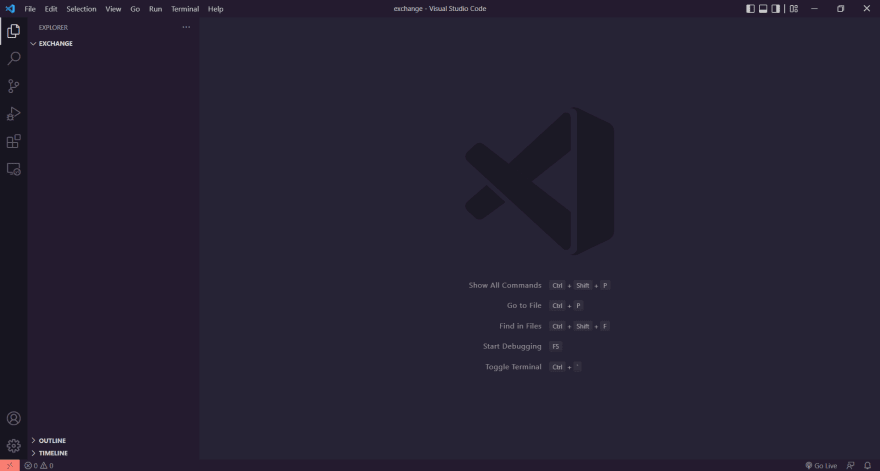Open the Run menu
Screen dimensions: 880x471
pos(155,9)
